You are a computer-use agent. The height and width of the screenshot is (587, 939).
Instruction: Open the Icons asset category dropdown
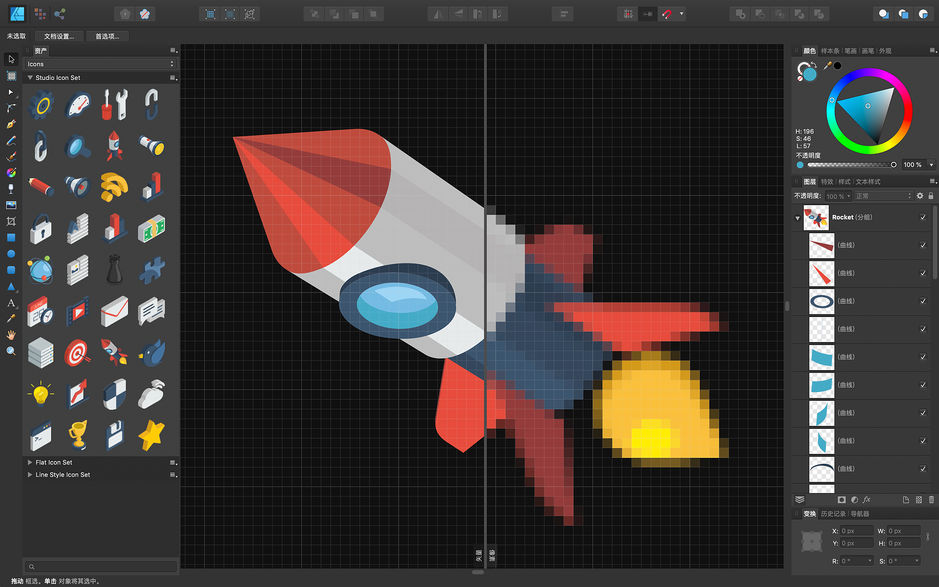(x=100, y=64)
